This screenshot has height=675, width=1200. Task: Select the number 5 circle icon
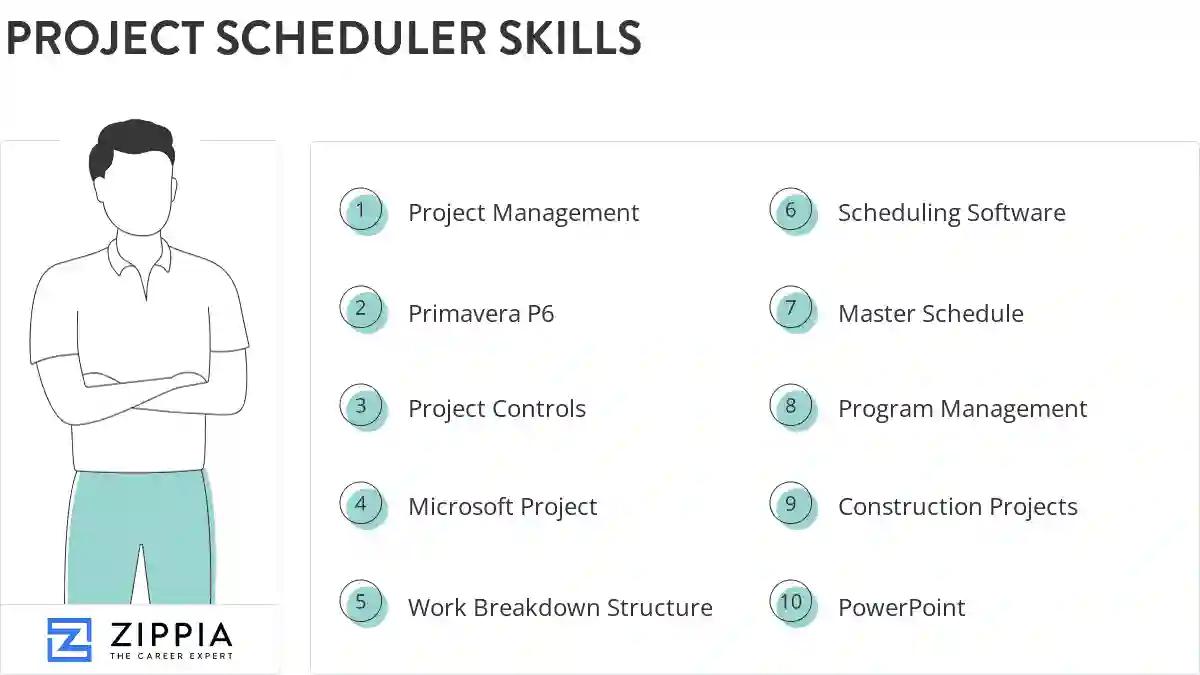(361, 603)
